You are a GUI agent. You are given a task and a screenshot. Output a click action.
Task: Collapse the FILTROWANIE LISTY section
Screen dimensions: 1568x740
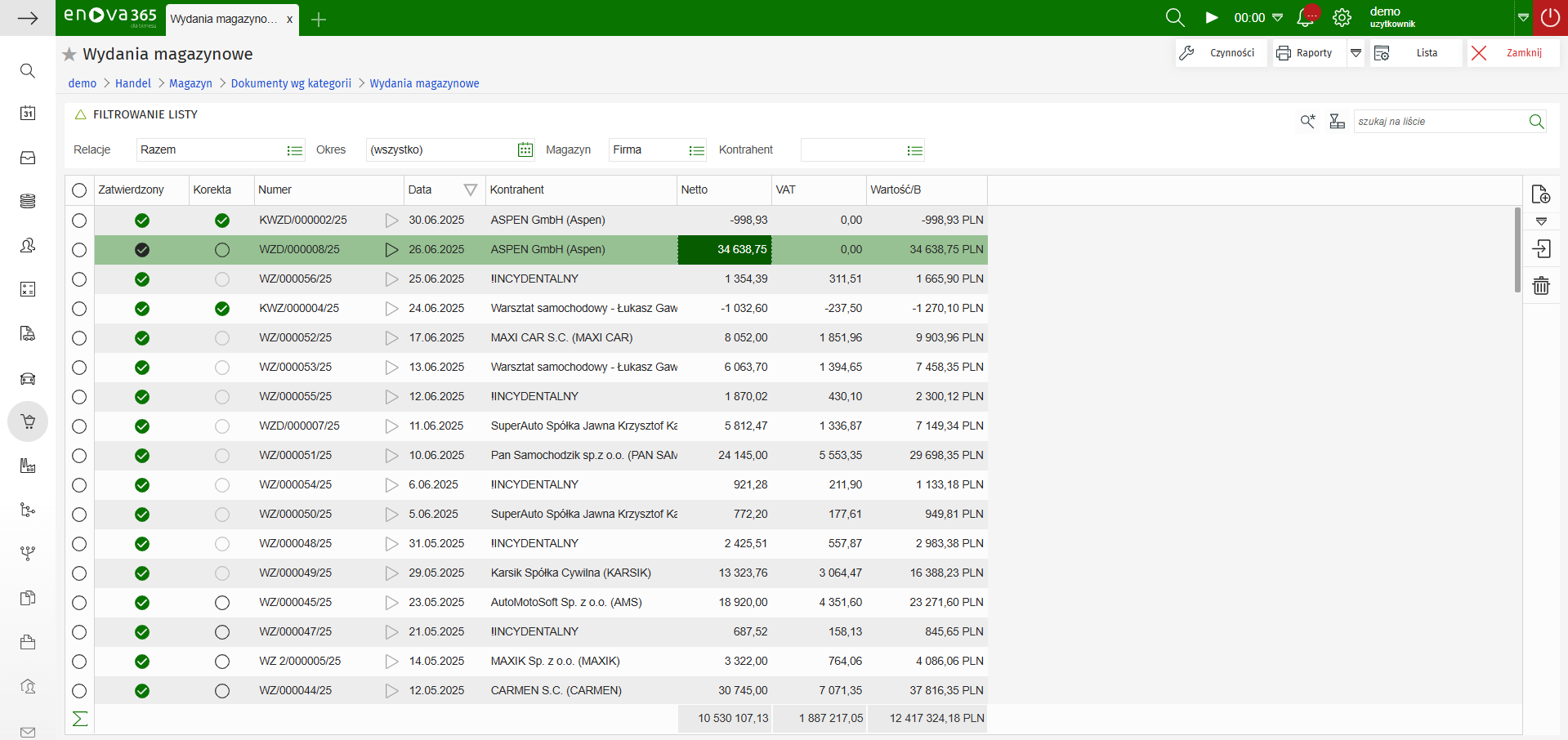[x=81, y=115]
